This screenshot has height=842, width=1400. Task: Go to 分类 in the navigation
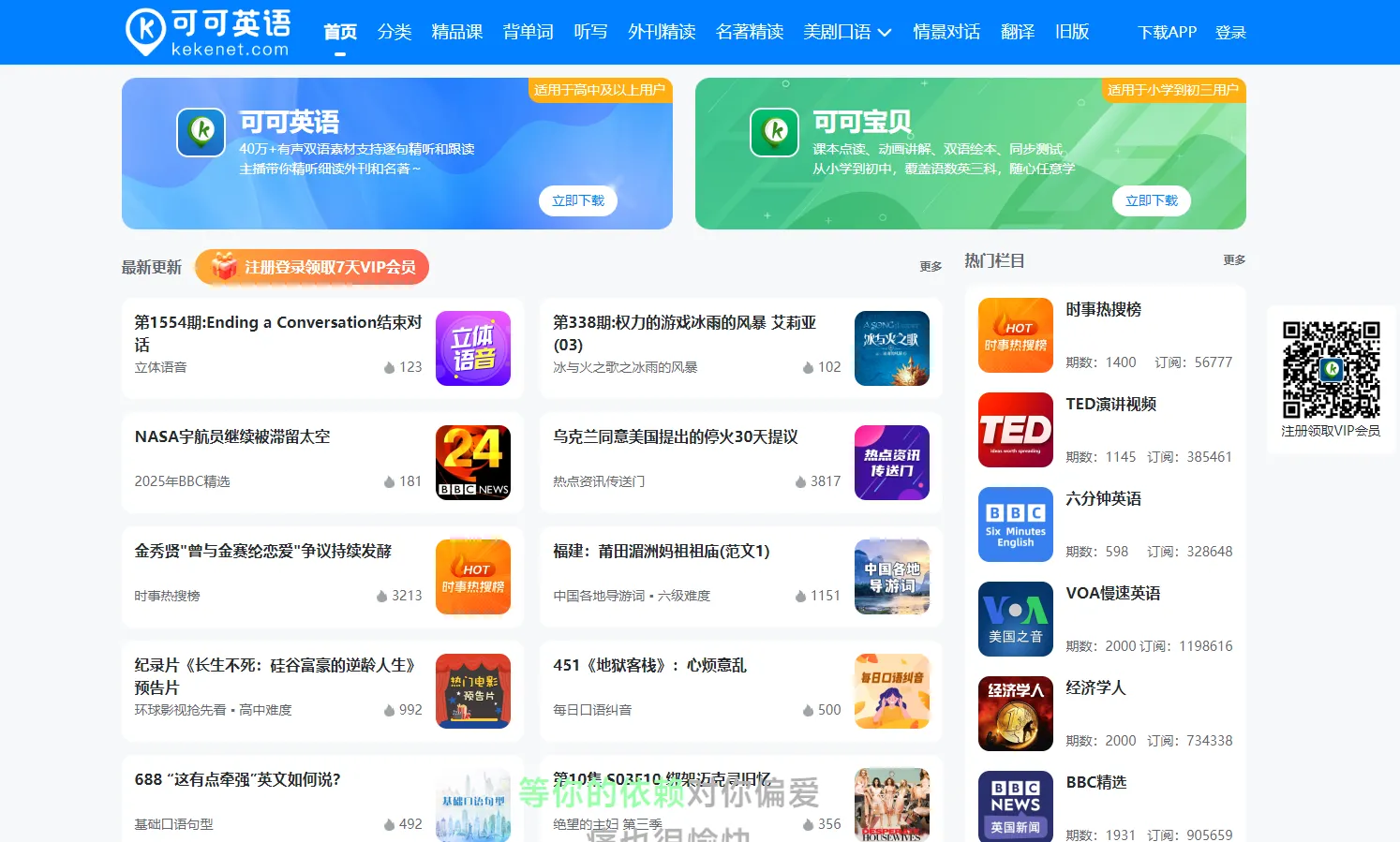[x=395, y=32]
